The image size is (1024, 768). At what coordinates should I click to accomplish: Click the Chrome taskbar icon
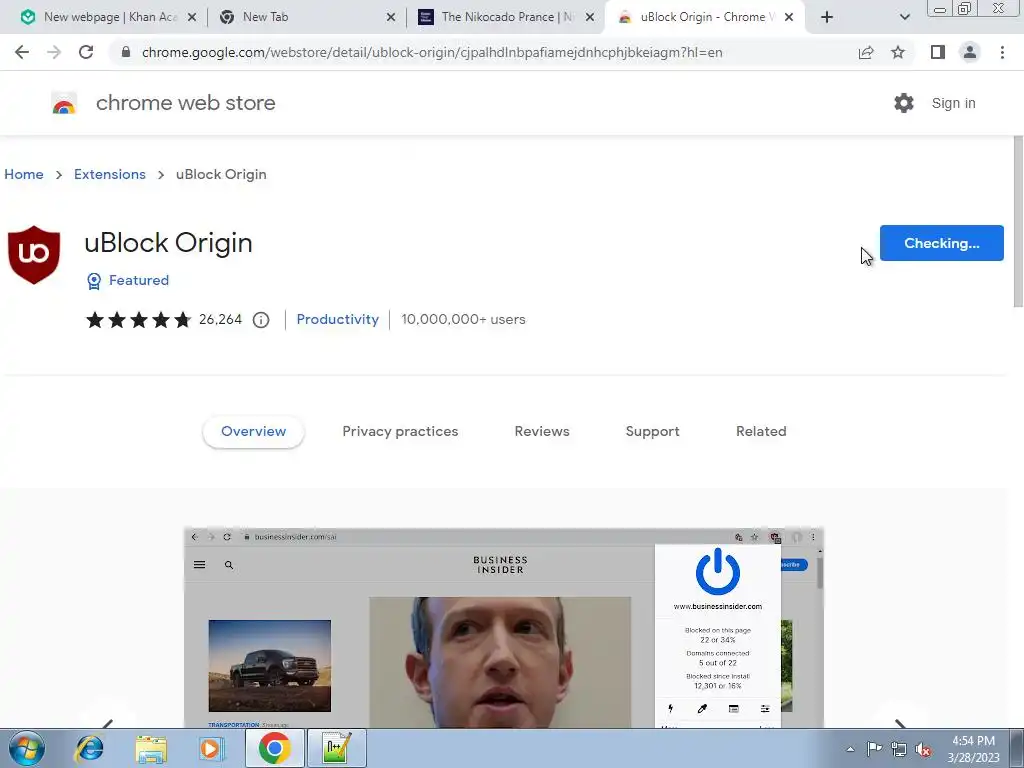tap(274, 748)
